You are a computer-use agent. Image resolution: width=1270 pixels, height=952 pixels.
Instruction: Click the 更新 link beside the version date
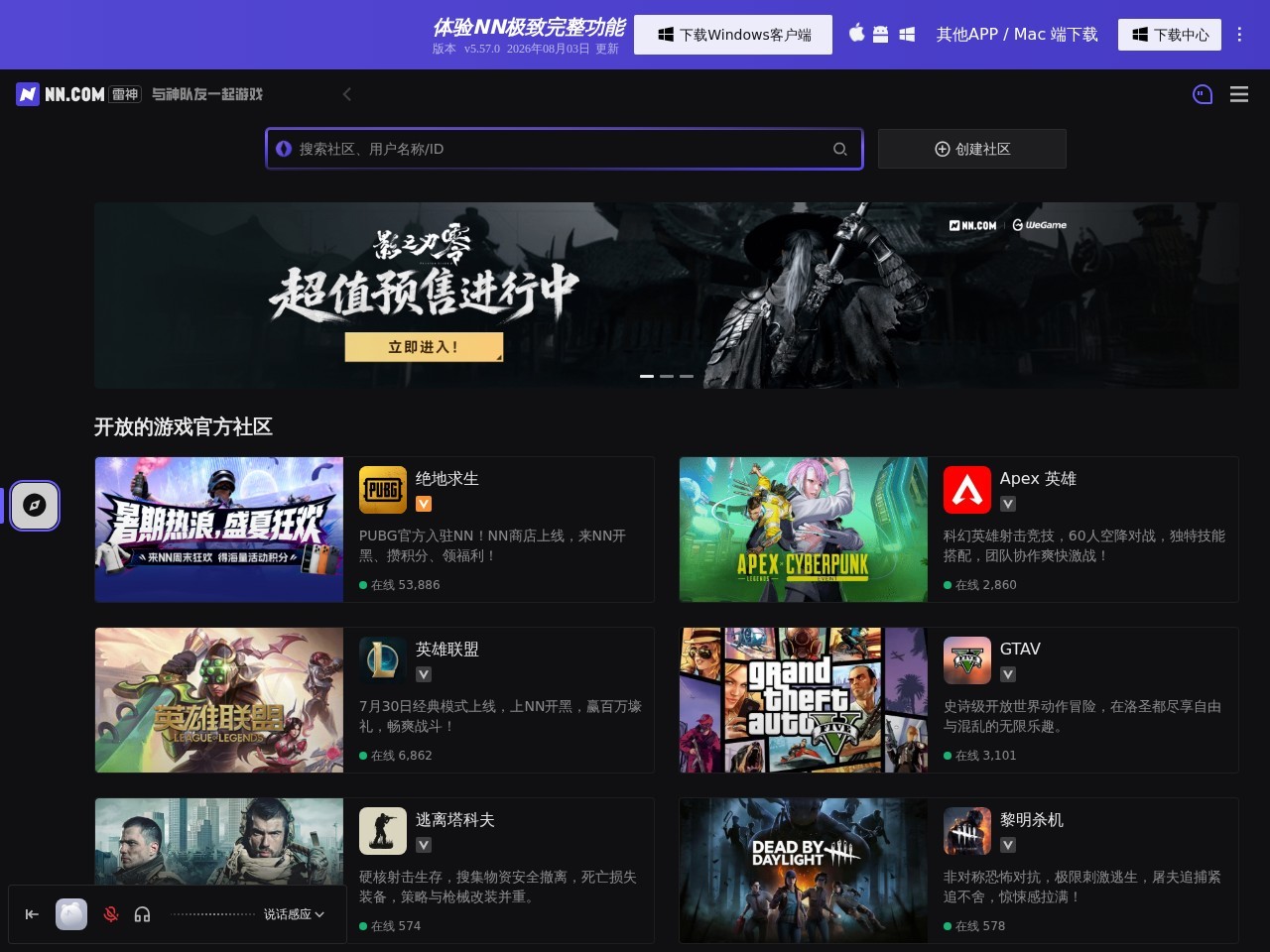607,49
